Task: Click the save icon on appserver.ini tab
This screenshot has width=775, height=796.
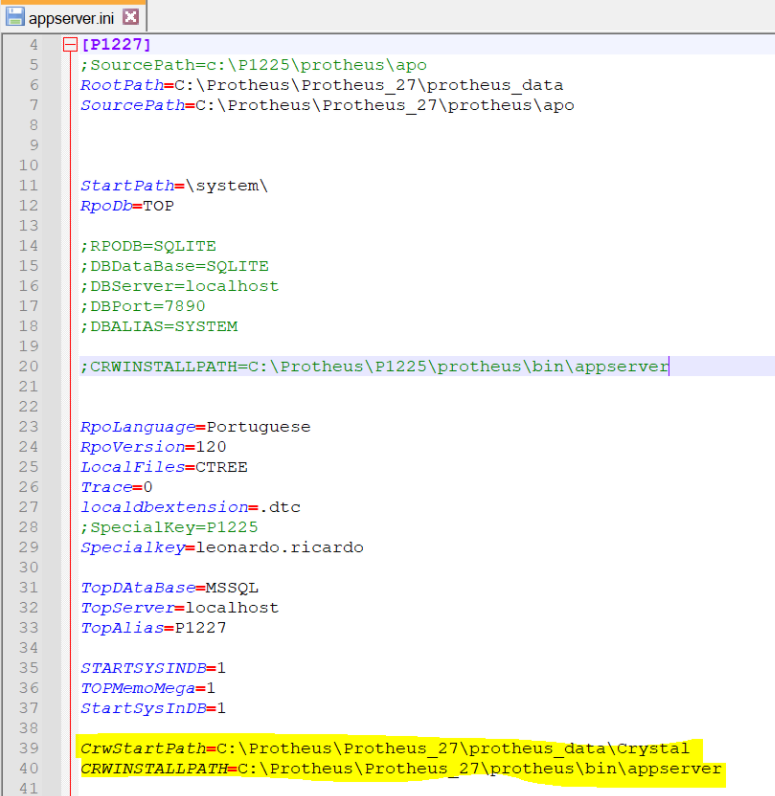Action: [15, 17]
